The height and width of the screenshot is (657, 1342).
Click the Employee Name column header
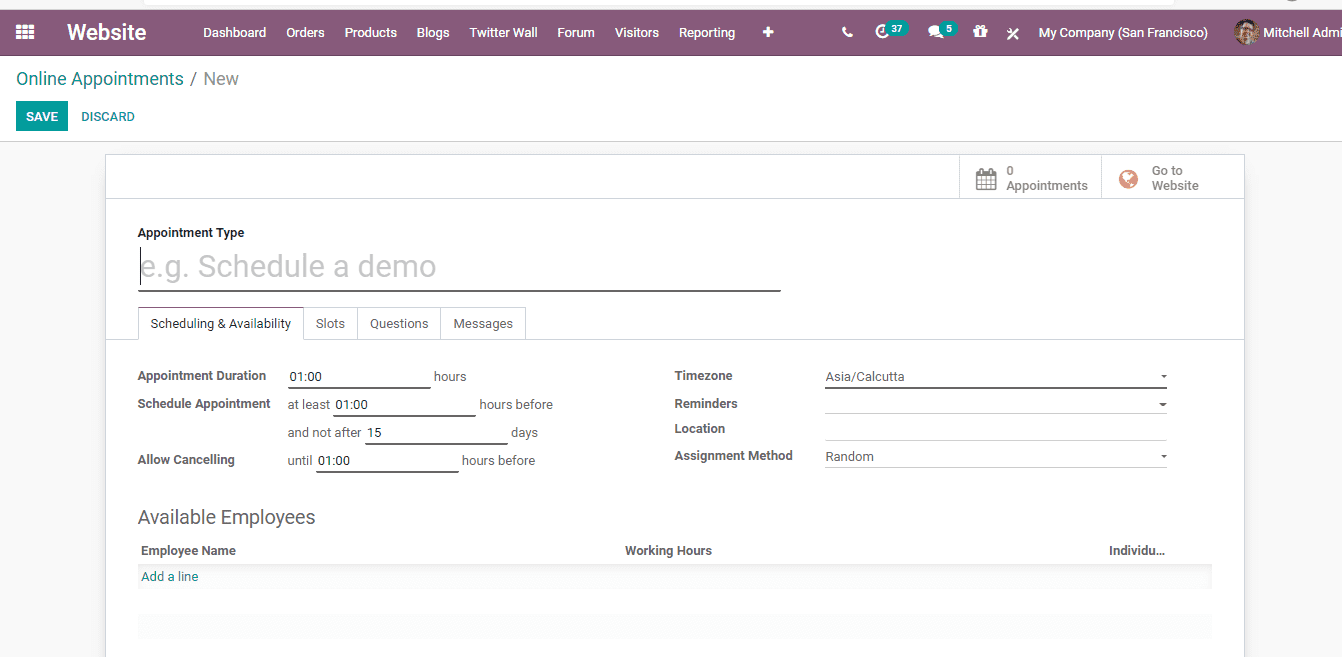(x=188, y=550)
